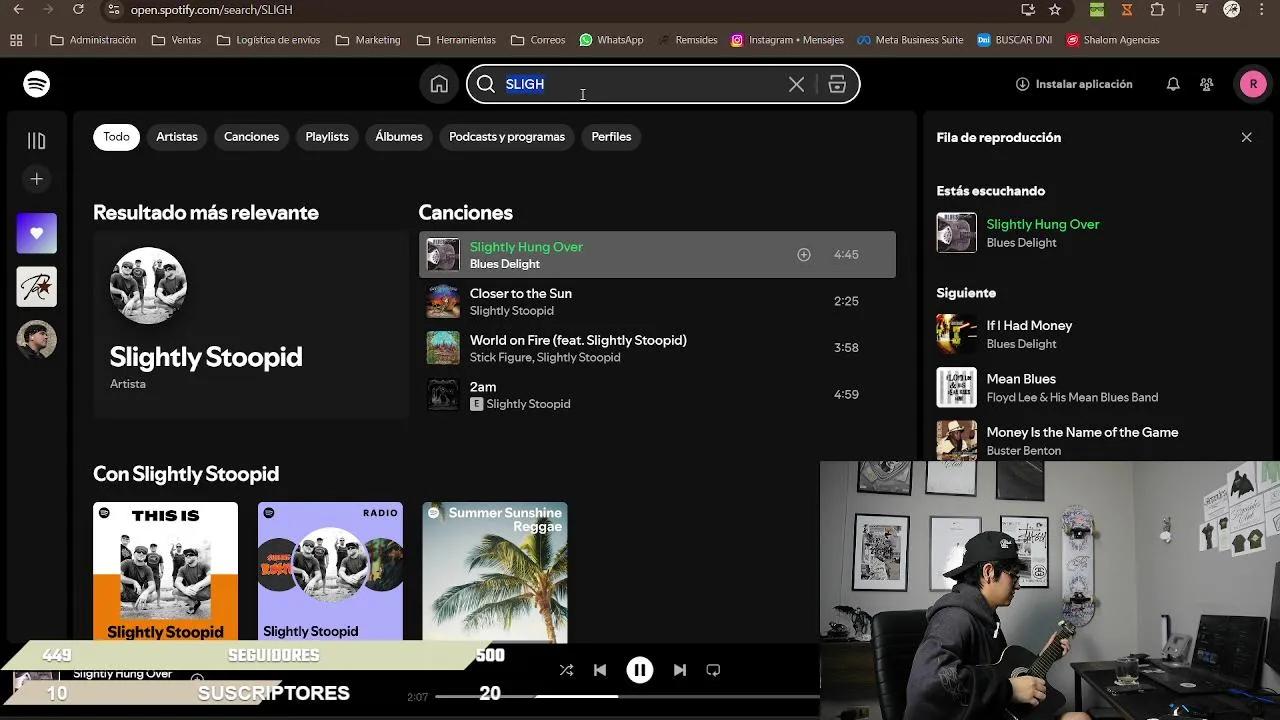Open BUSCAR DNI bookmark
1280x720 pixels.
pyautogui.click(x=1016, y=40)
